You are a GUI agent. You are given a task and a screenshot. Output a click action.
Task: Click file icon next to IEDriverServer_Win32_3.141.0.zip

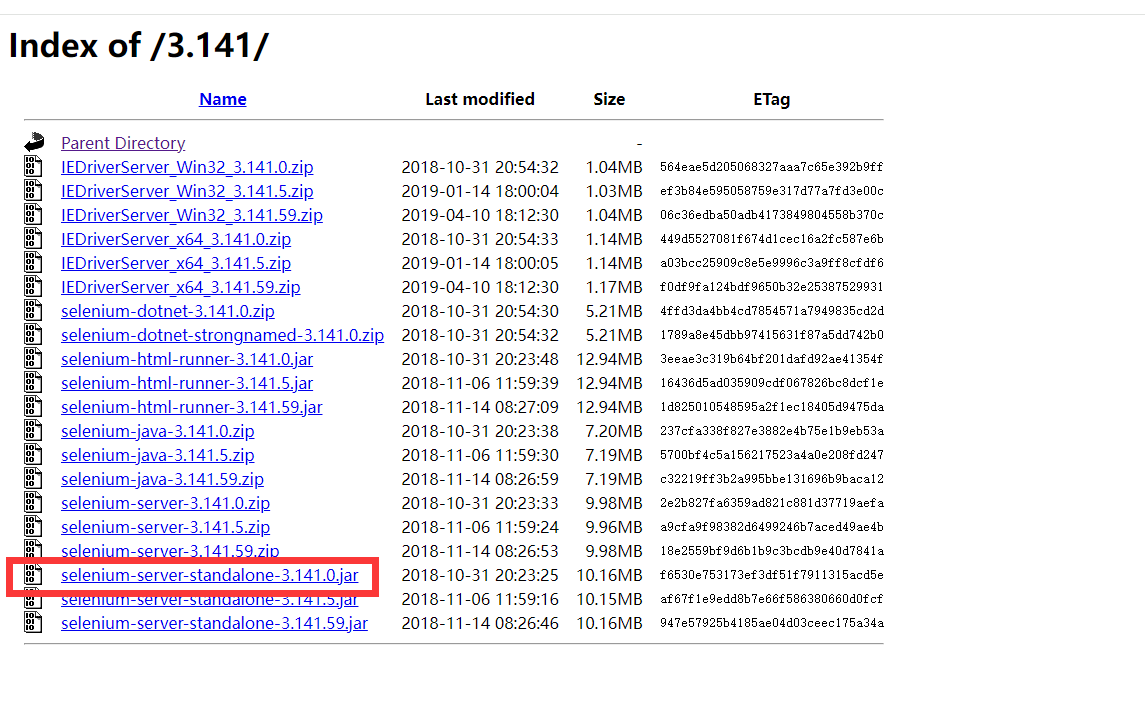[34, 166]
